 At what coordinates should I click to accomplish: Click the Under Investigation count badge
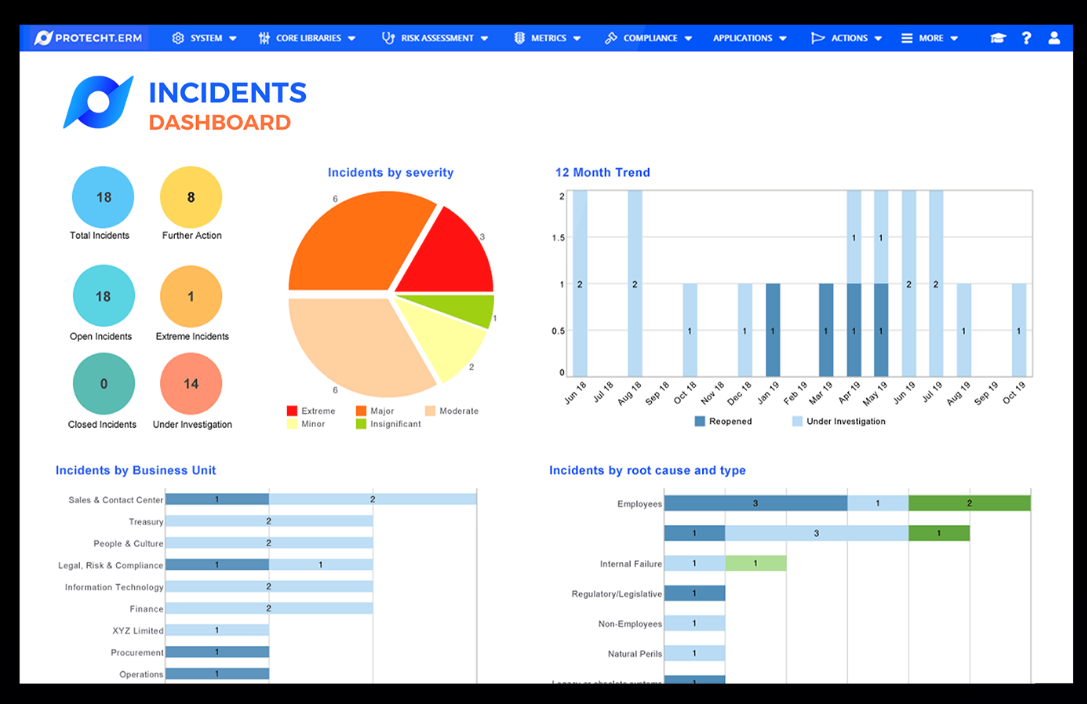click(x=191, y=382)
